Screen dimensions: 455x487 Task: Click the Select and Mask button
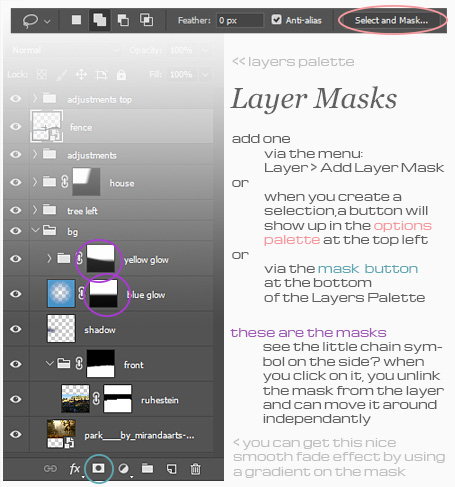(x=391, y=20)
